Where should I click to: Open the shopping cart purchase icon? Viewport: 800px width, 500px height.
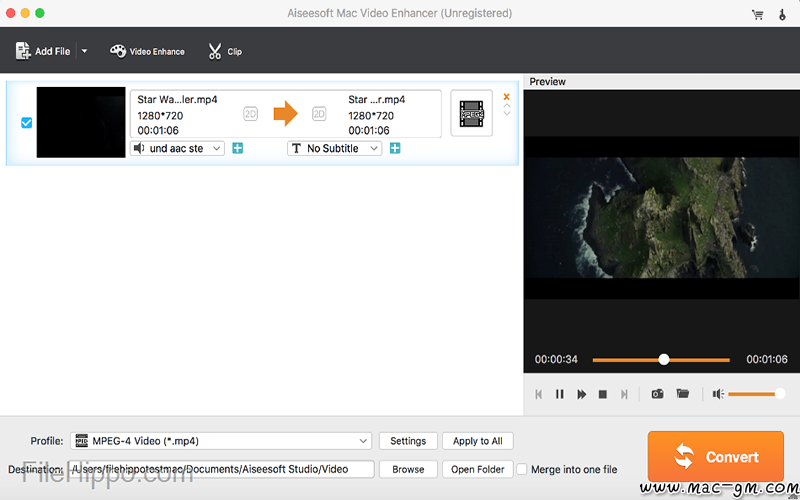coord(758,14)
